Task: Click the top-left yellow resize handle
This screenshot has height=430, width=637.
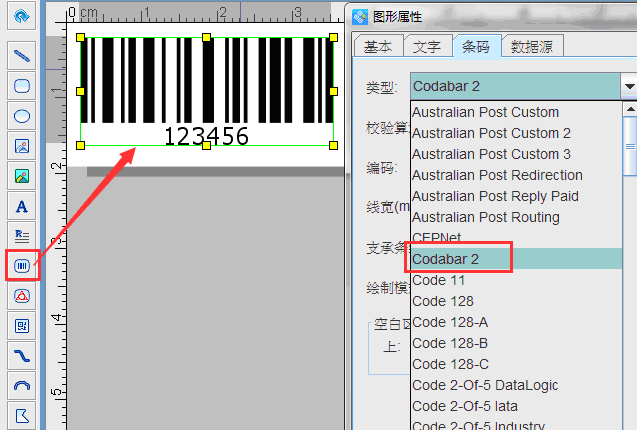Action: click(x=80, y=37)
